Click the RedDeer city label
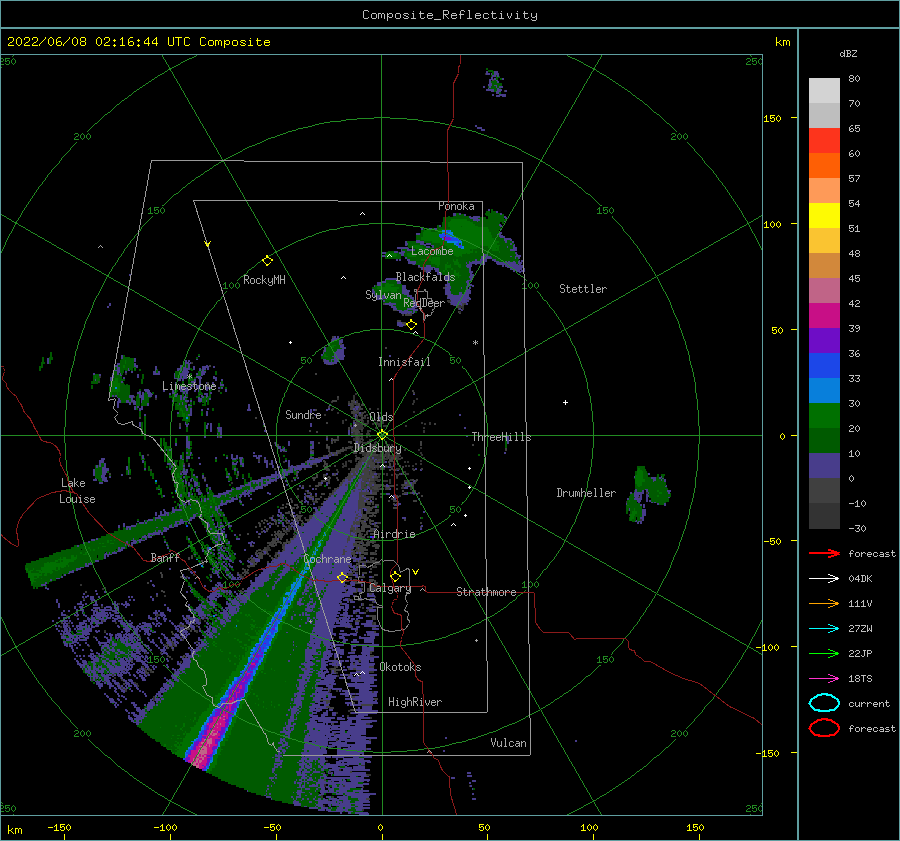The image size is (900, 841). point(424,303)
